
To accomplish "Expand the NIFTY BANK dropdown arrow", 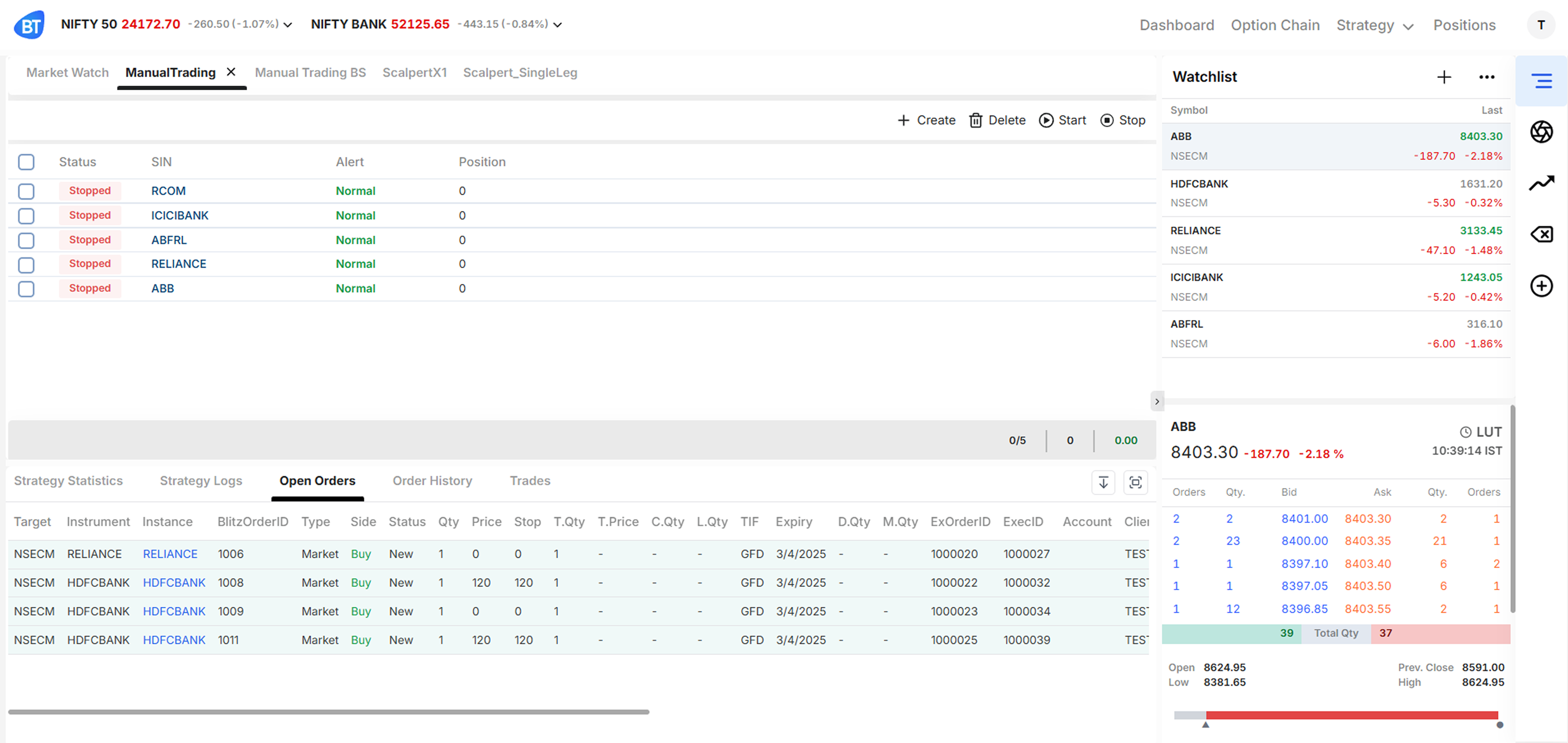I will tap(557, 25).
